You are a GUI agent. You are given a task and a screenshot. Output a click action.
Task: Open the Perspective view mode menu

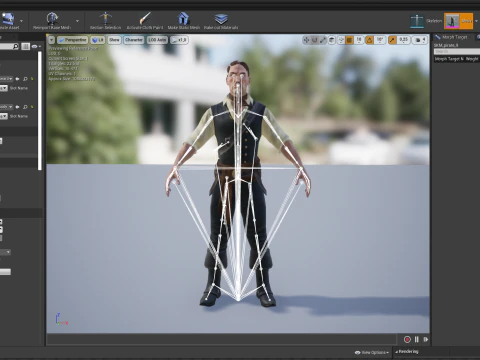(72, 40)
